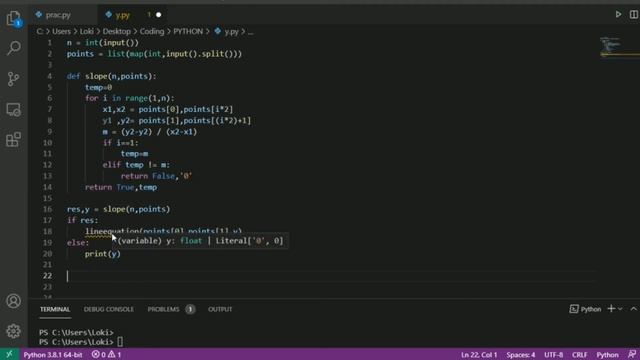The width and height of the screenshot is (640, 360).
Task: Change file encoding via UTF-8
Action: click(553, 355)
